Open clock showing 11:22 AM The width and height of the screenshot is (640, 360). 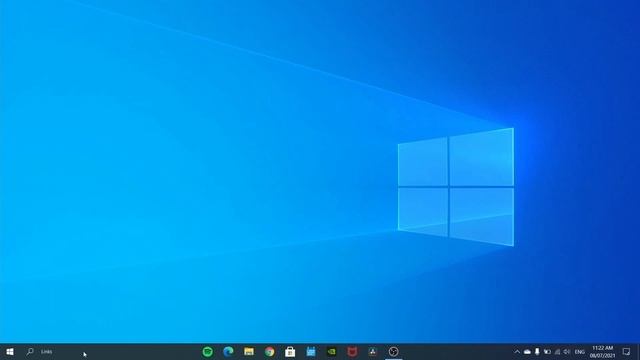(602, 352)
